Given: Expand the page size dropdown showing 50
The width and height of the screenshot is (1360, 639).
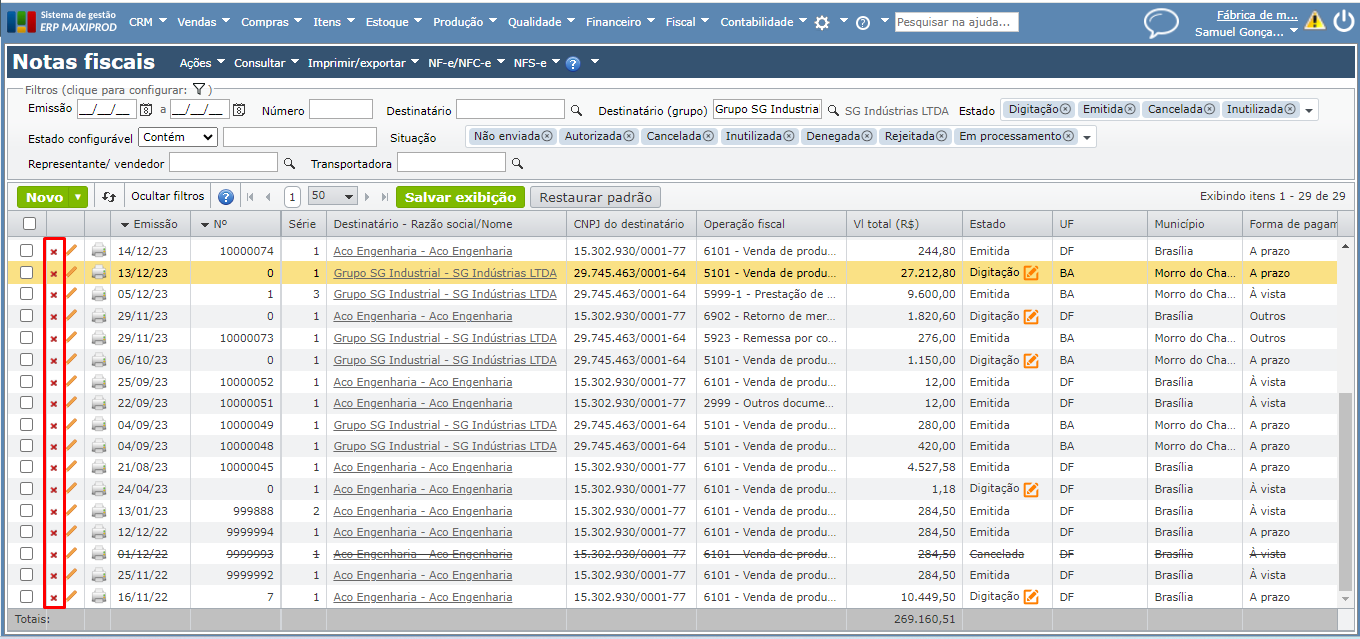Looking at the screenshot, I should pyautogui.click(x=333, y=197).
